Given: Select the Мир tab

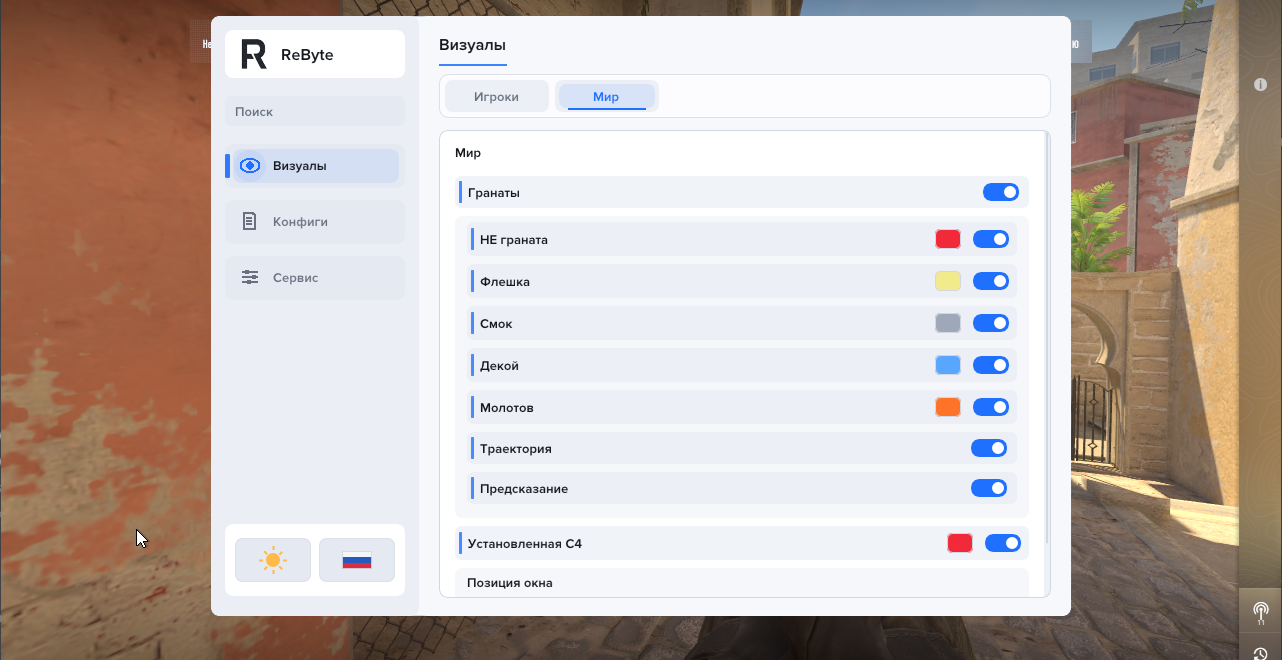Looking at the screenshot, I should [606, 97].
